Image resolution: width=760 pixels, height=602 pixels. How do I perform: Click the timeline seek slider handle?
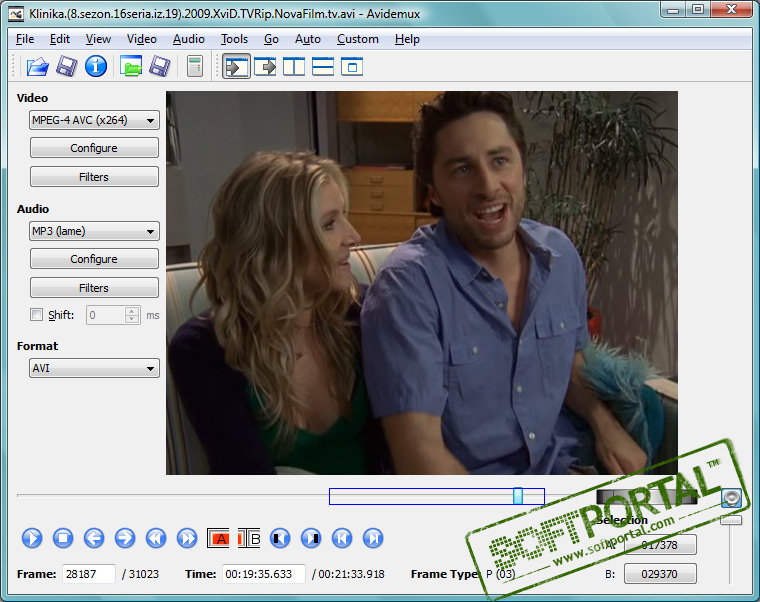coord(518,496)
